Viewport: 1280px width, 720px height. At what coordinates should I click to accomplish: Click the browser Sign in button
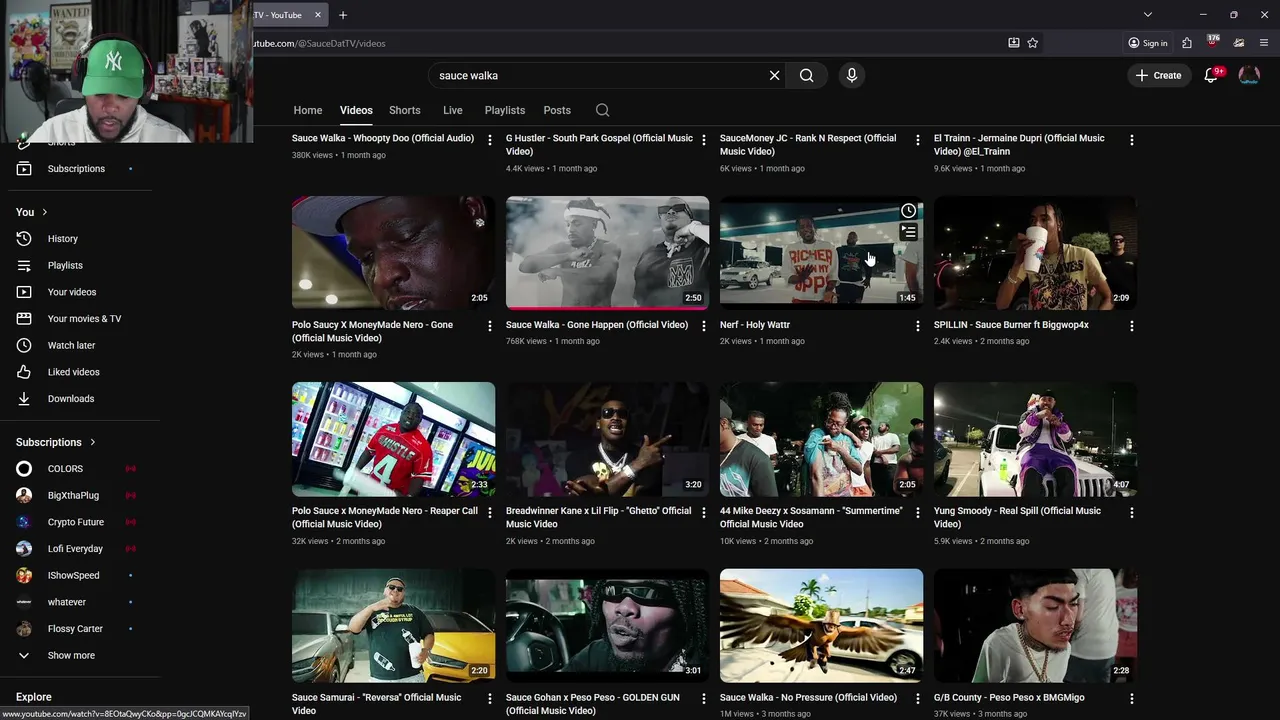(x=1148, y=43)
